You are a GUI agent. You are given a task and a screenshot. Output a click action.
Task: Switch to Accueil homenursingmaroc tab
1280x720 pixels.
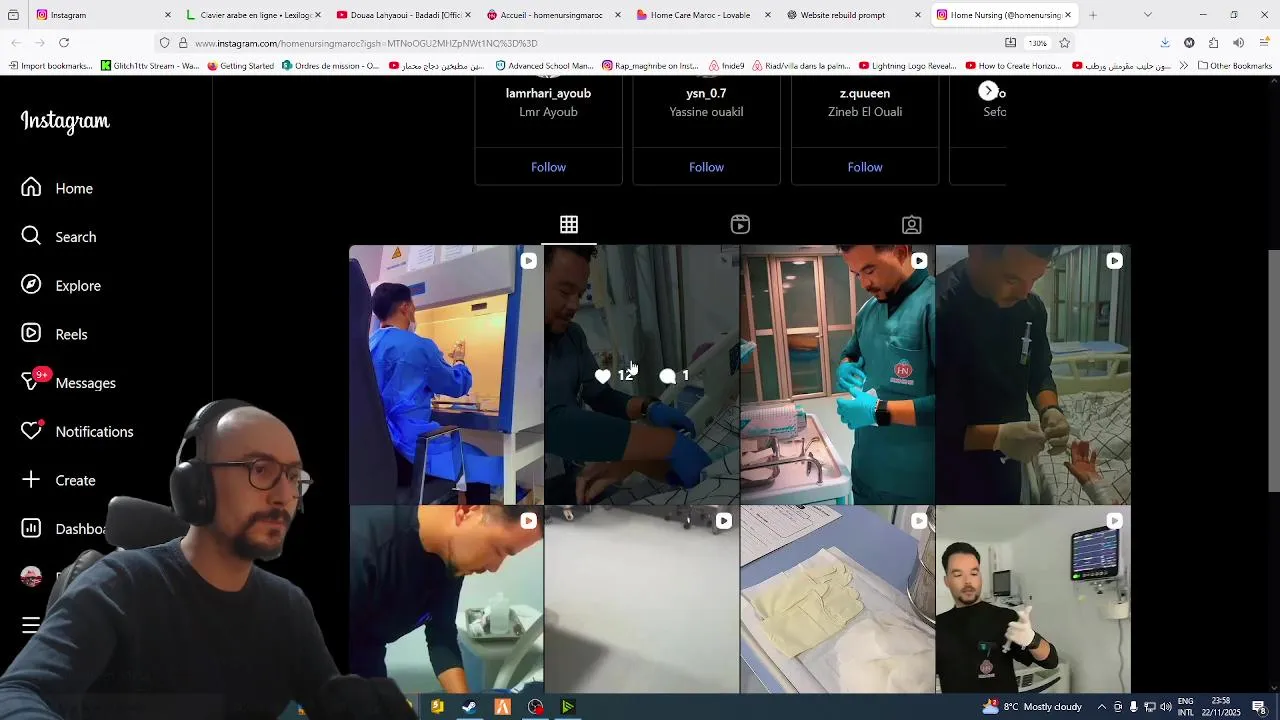pyautogui.click(x=554, y=15)
